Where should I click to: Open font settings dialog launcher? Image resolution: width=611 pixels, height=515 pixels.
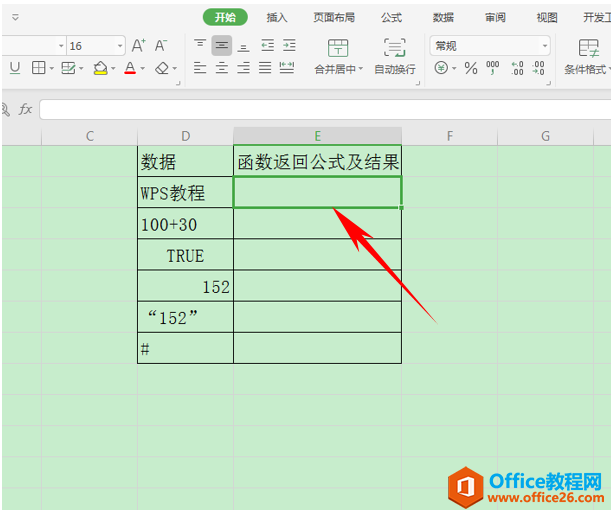(x=178, y=83)
